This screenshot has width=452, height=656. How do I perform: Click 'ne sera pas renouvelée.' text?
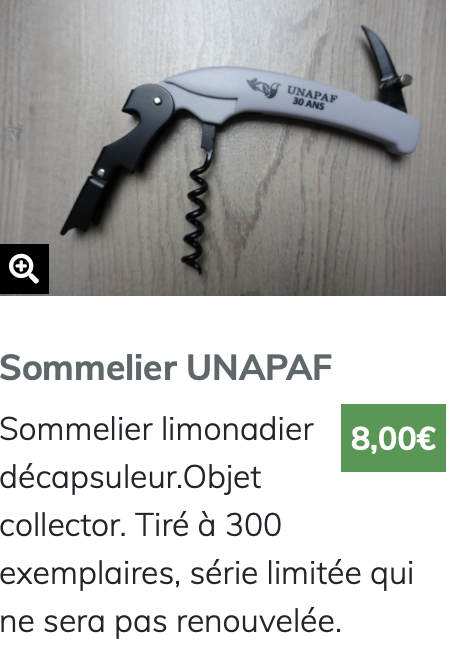point(171,622)
